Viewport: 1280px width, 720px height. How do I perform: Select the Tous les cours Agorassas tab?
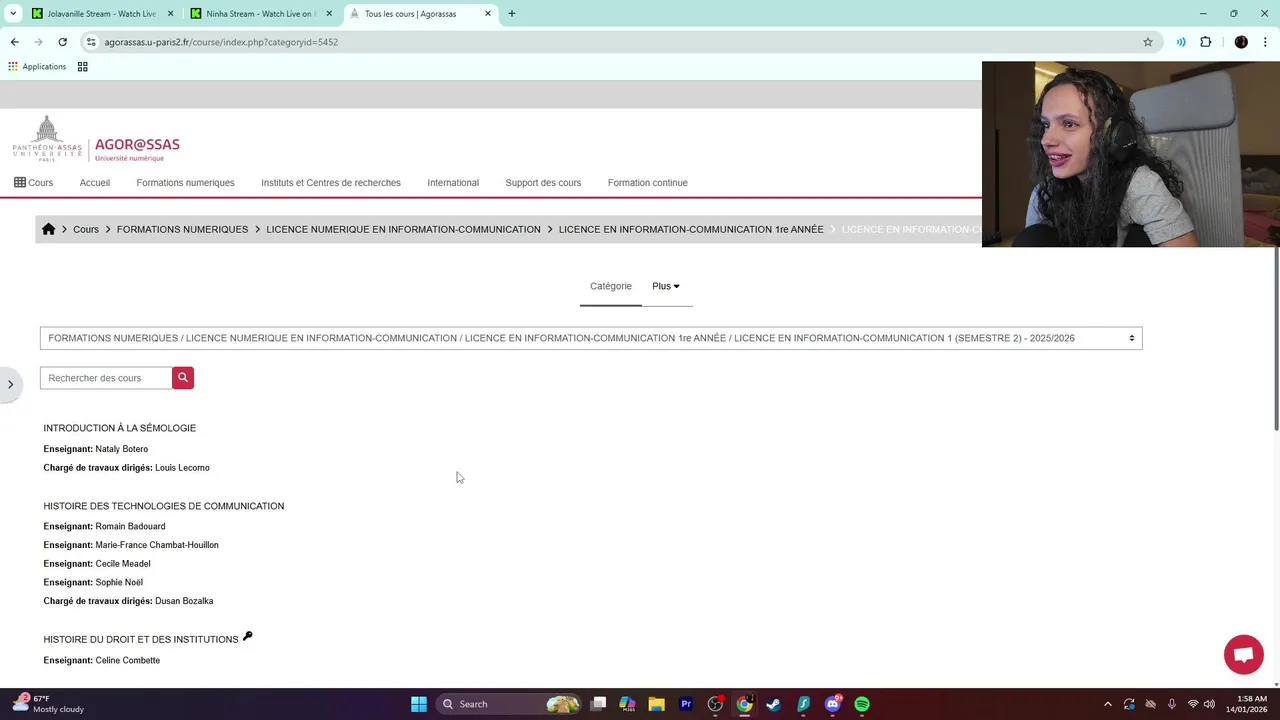coord(420,14)
